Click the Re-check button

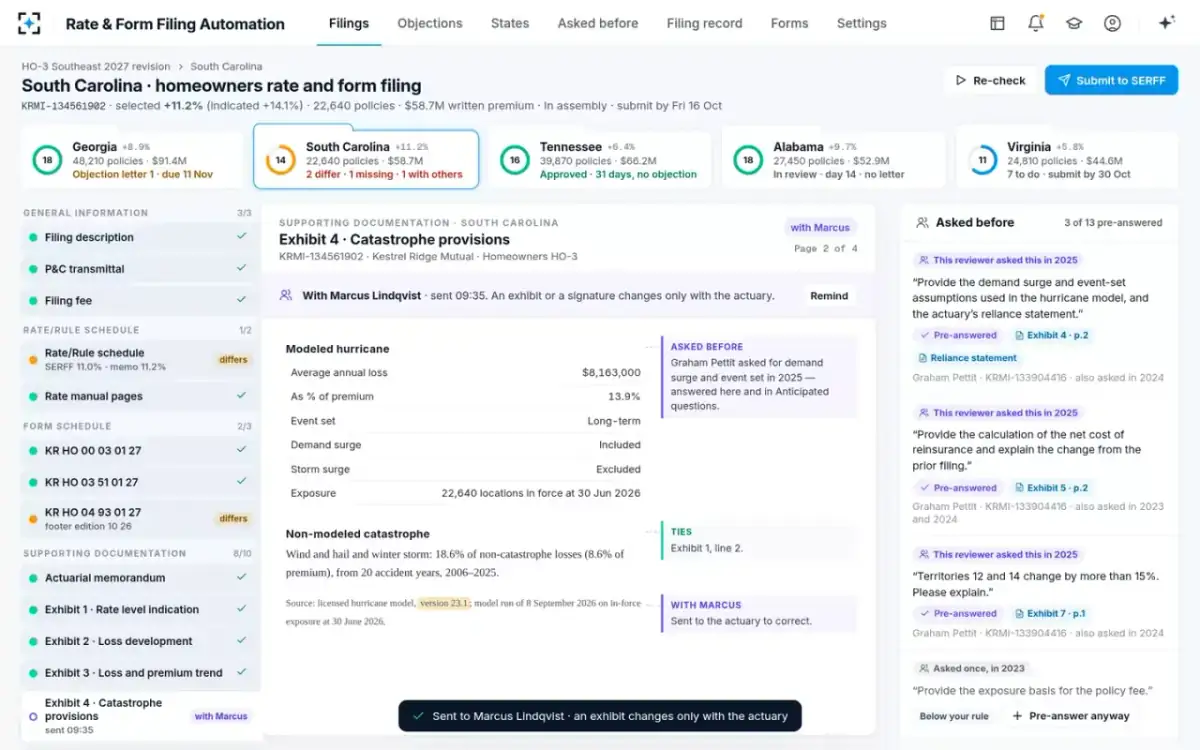point(990,80)
